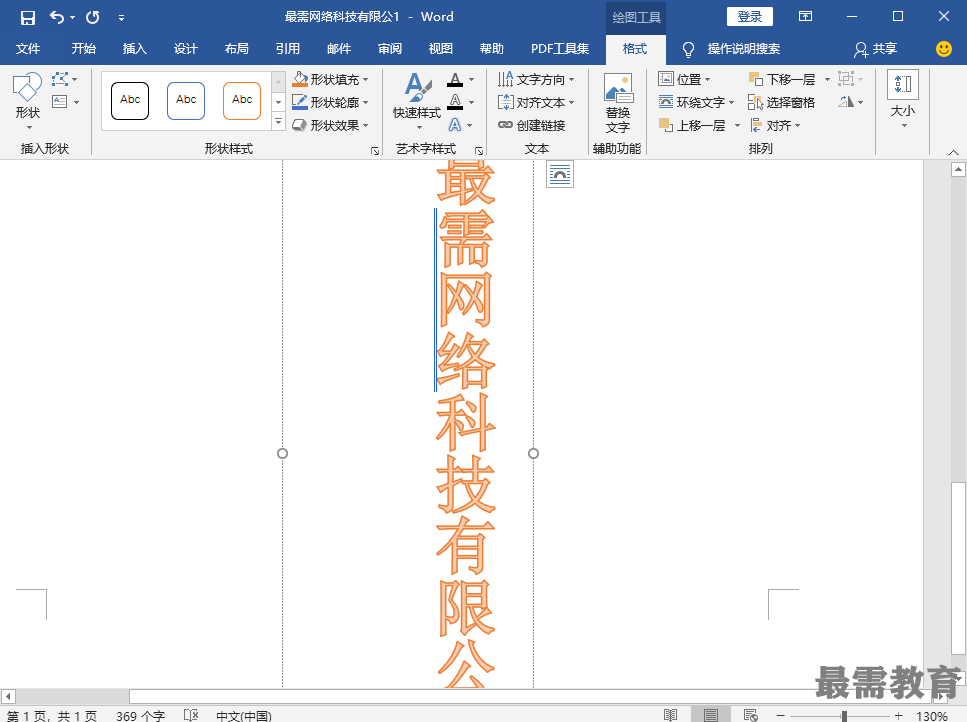The image size is (967, 722).
Task: Open the 形状 (Shapes) gallery
Action: pyautogui.click(x=28, y=102)
